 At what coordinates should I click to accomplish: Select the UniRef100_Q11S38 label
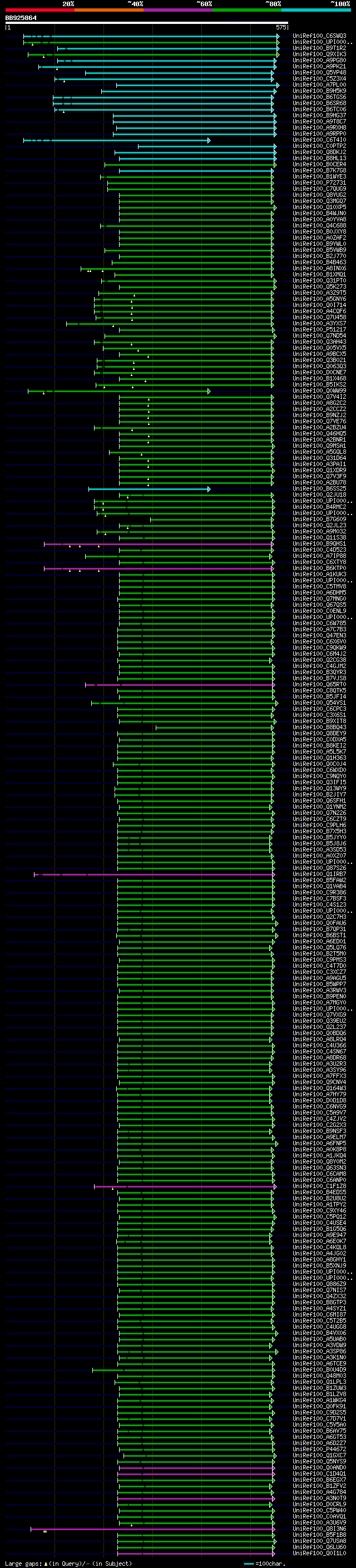click(x=319, y=537)
